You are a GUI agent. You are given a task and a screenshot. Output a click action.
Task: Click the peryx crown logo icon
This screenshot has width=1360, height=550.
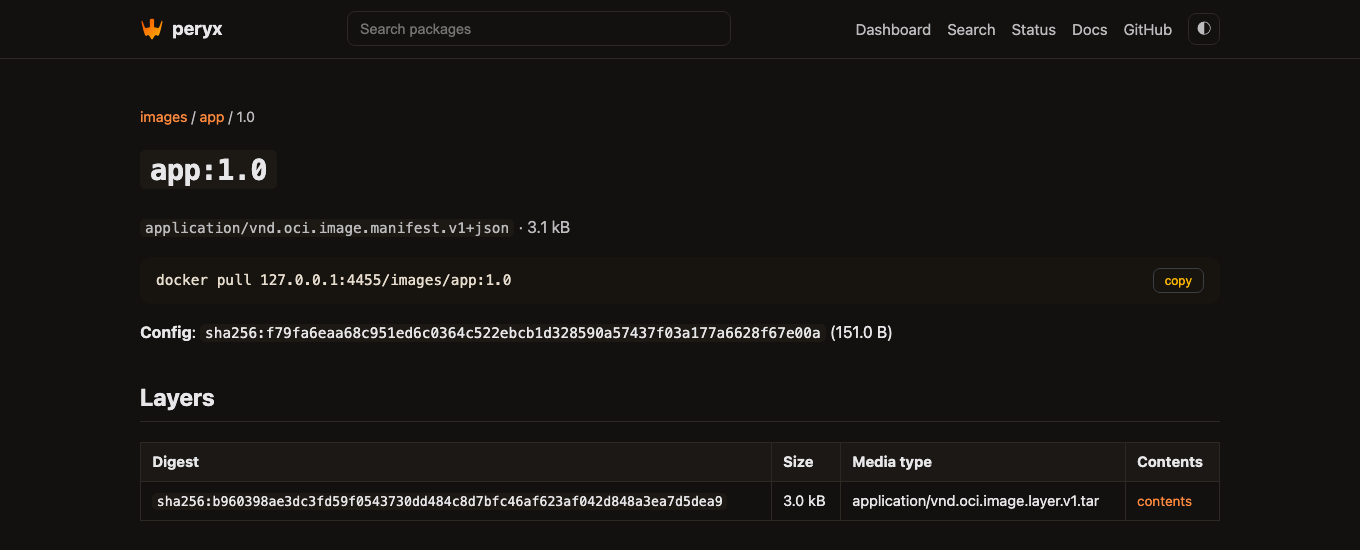click(x=151, y=29)
